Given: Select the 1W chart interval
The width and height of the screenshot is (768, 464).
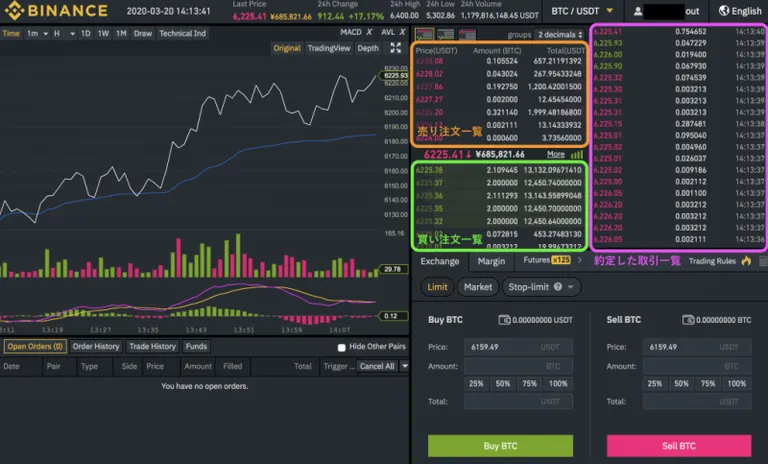Looking at the screenshot, I should (x=103, y=33).
